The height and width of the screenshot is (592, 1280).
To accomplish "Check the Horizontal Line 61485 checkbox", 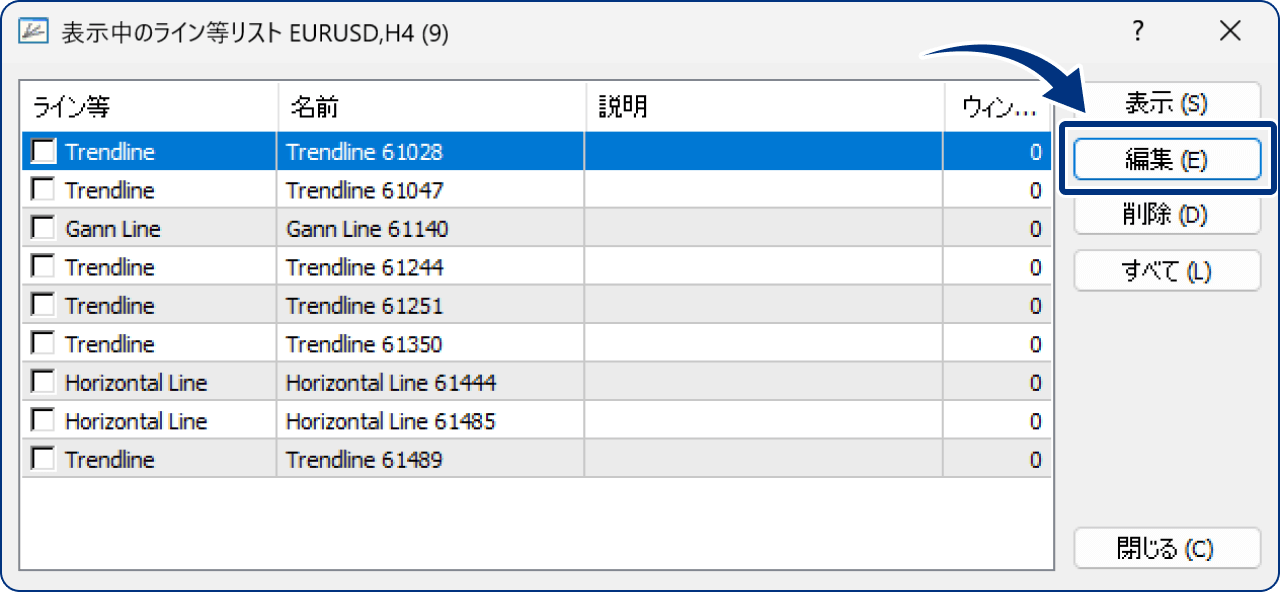I will point(44,421).
